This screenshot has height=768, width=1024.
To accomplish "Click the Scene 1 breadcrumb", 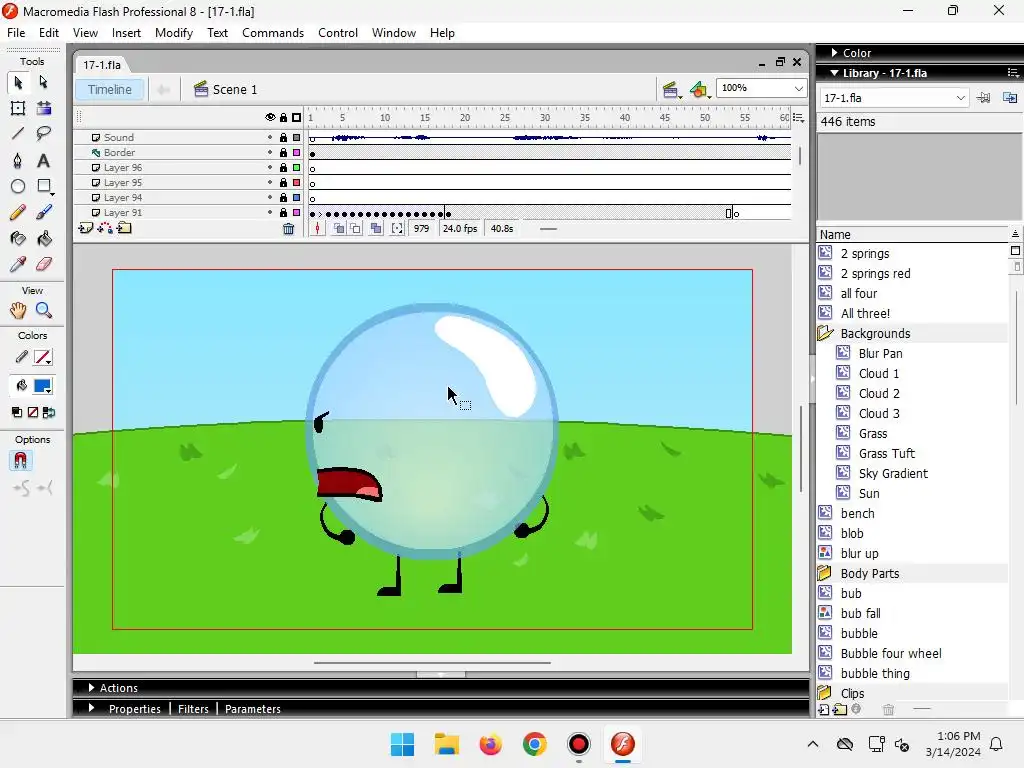I will click(226, 89).
